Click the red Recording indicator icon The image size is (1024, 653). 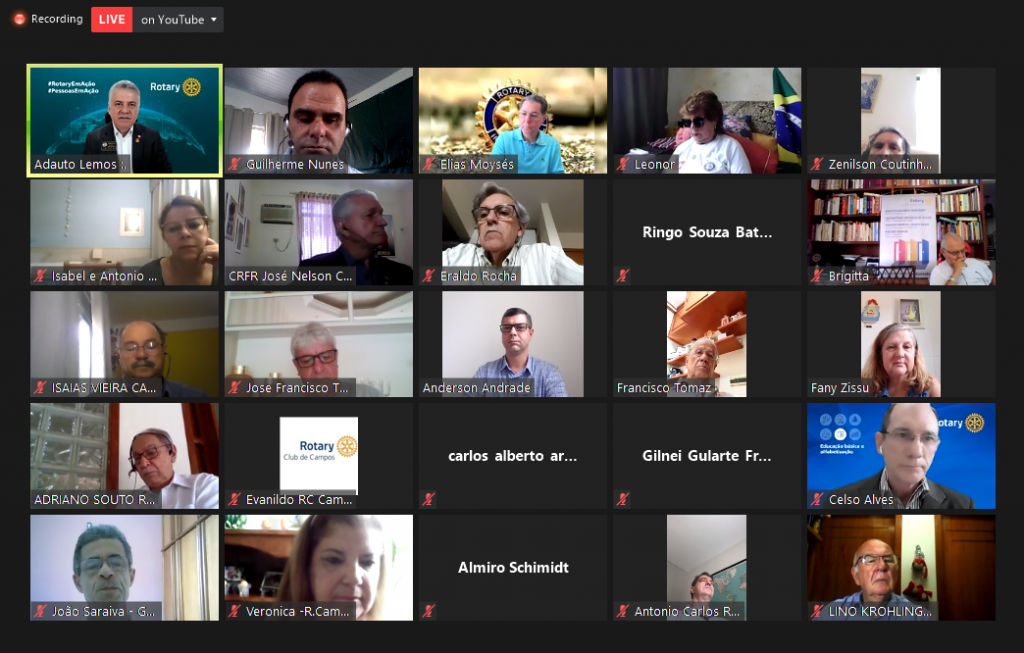click(19, 19)
